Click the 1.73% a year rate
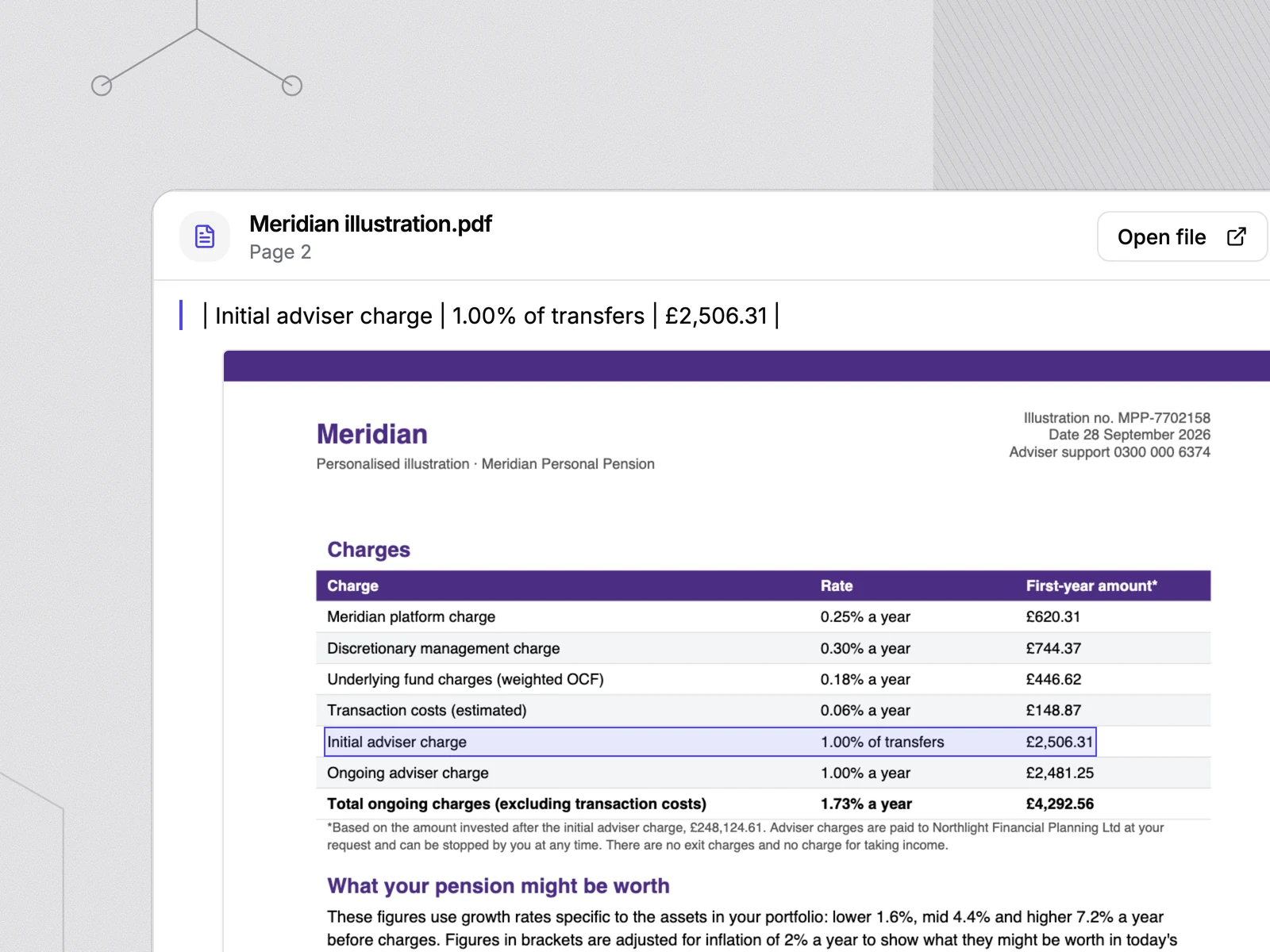The image size is (1270, 952). point(866,804)
